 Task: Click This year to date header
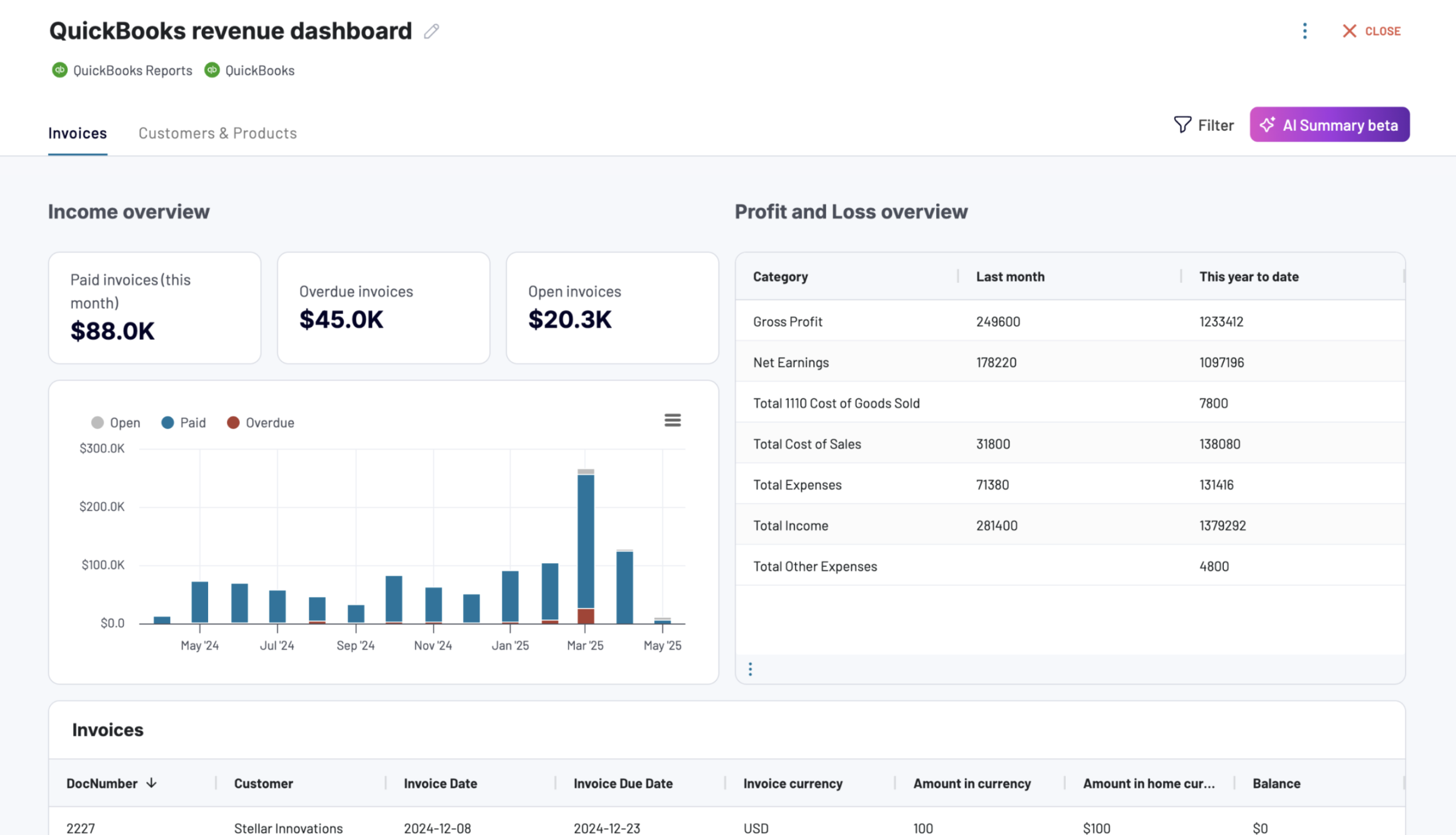tap(1249, 276)
